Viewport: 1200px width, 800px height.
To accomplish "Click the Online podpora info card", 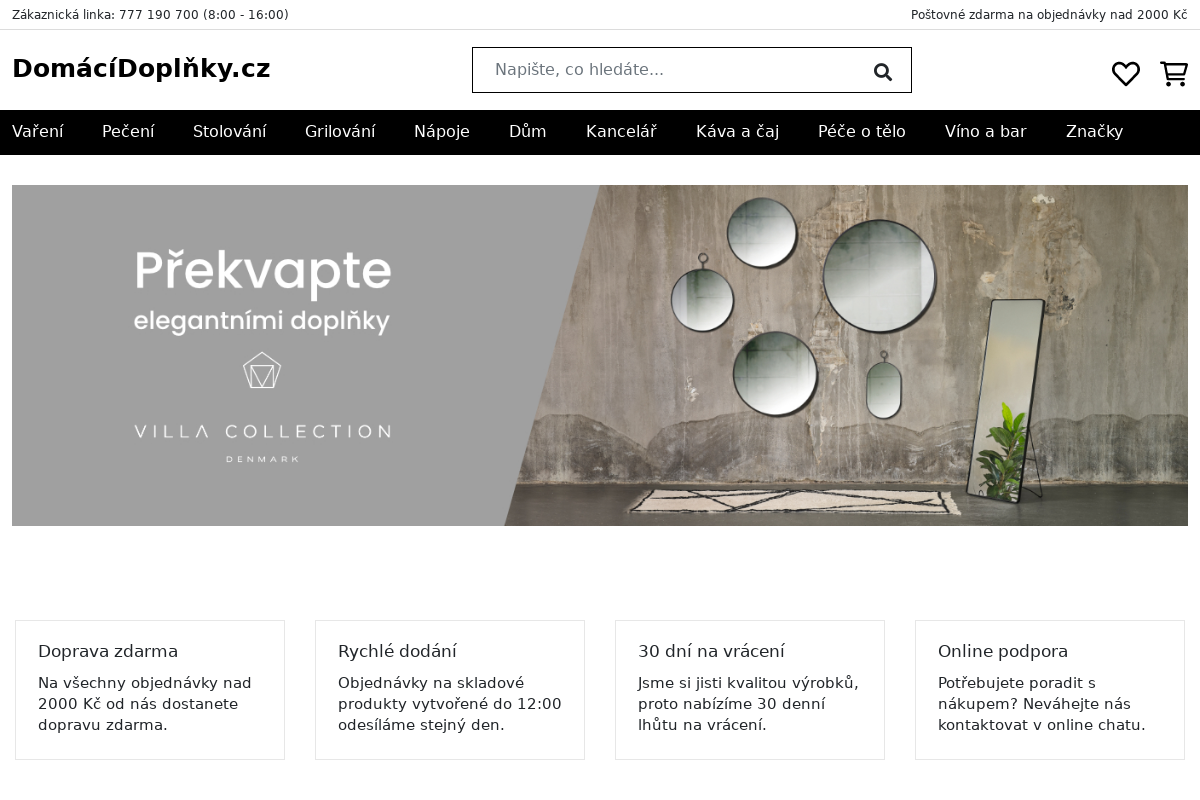I will 1050,689.
